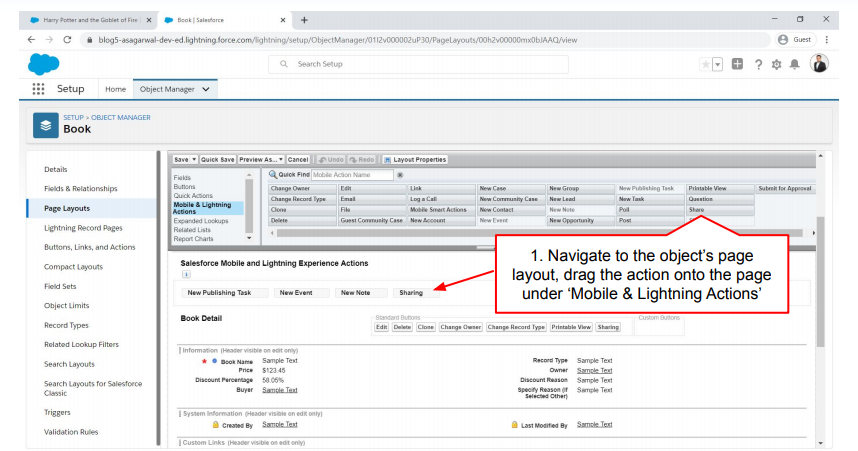Open Triggers in the sidebar

tap(57, 413)
